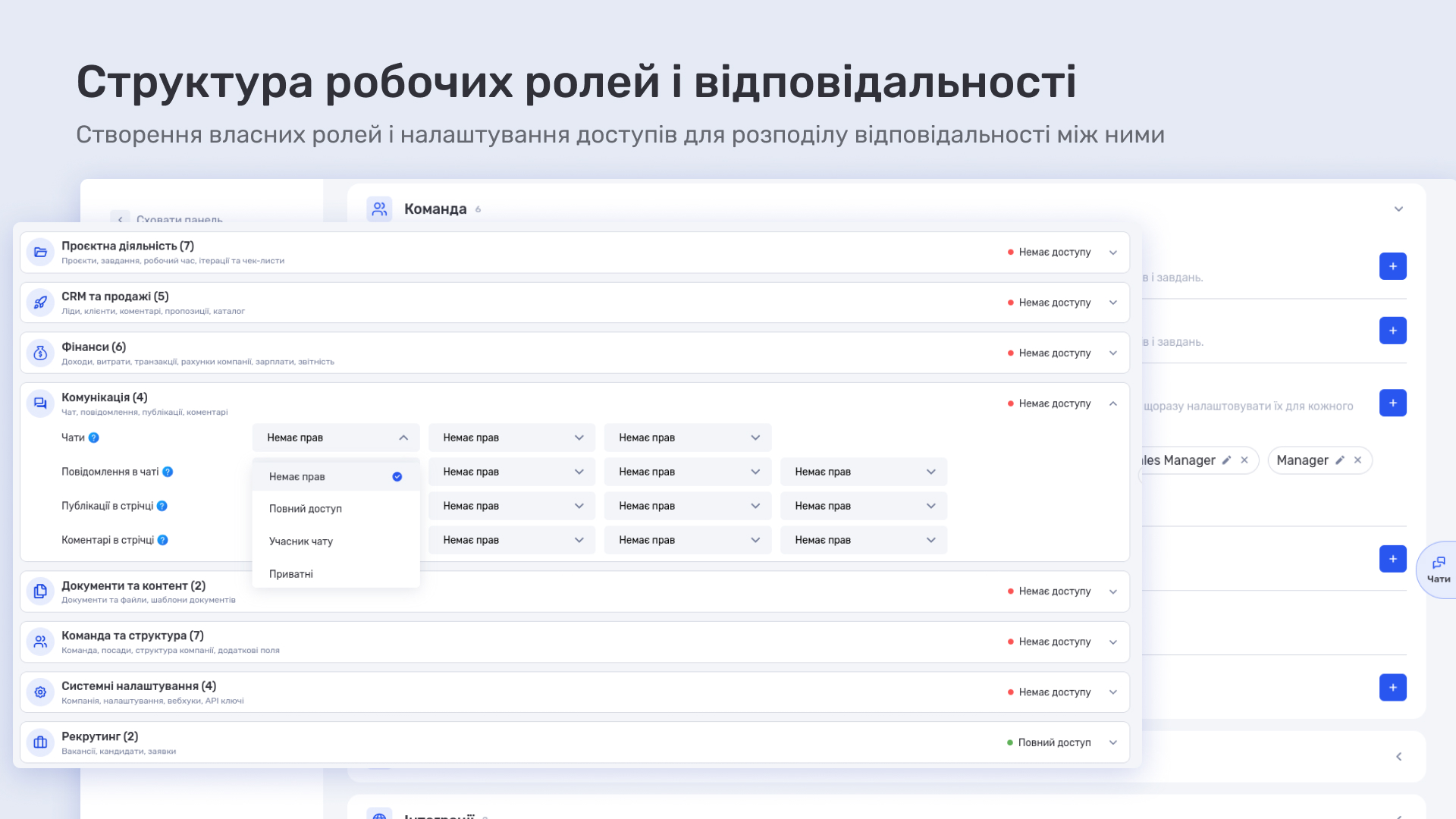1456x819 pixels.
Task: Open the fourth Коментарі в стрічці dropdown
Action: [x=864, y=540]
